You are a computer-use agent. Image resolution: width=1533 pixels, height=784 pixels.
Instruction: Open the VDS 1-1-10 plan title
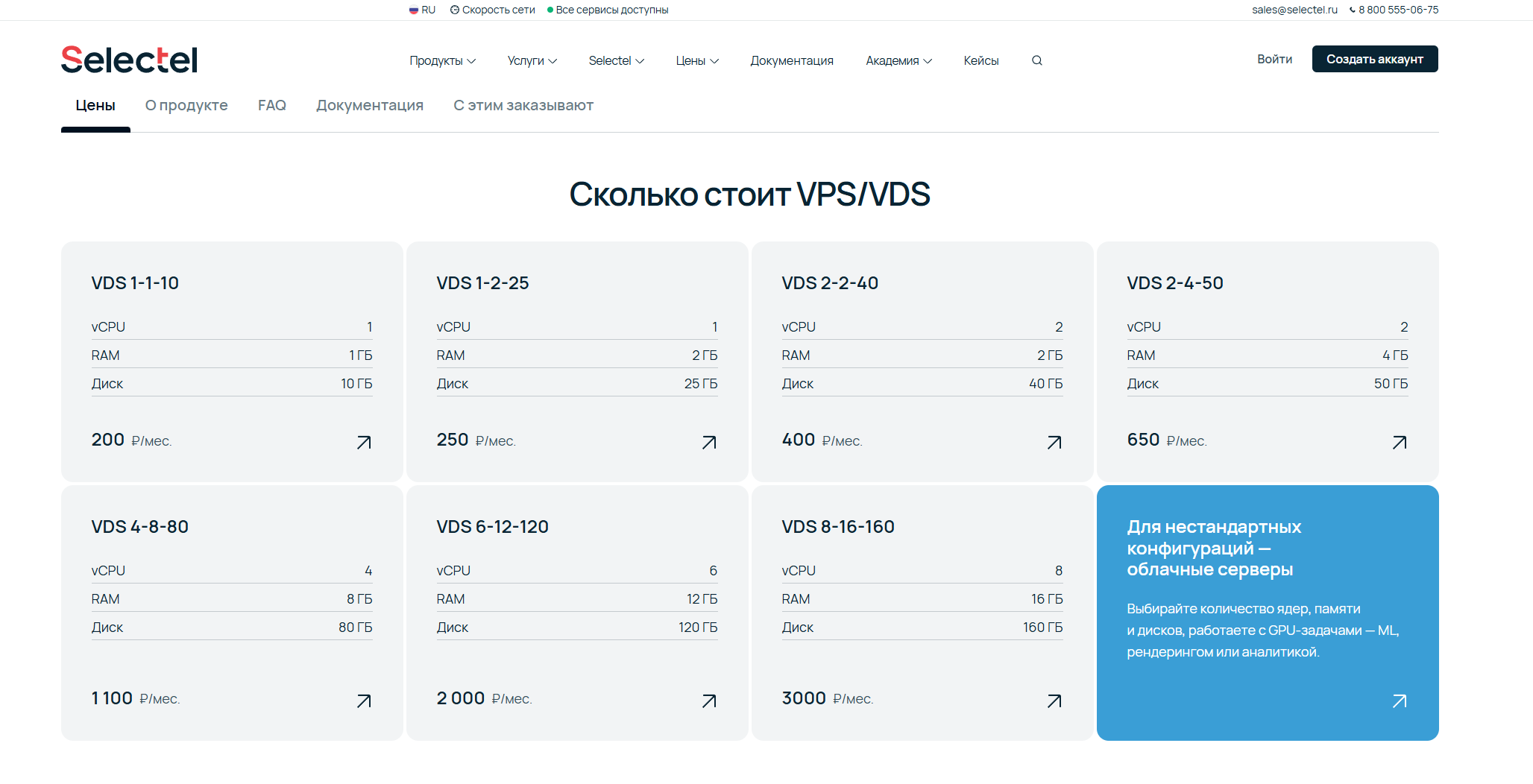tap(135, 283)
